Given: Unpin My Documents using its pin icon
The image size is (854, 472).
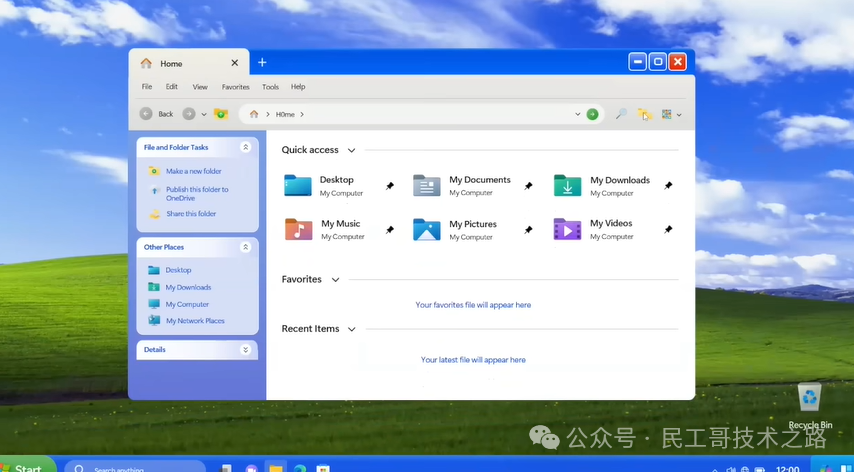Looking at the screenshot, I should click(x=528, y=186).
